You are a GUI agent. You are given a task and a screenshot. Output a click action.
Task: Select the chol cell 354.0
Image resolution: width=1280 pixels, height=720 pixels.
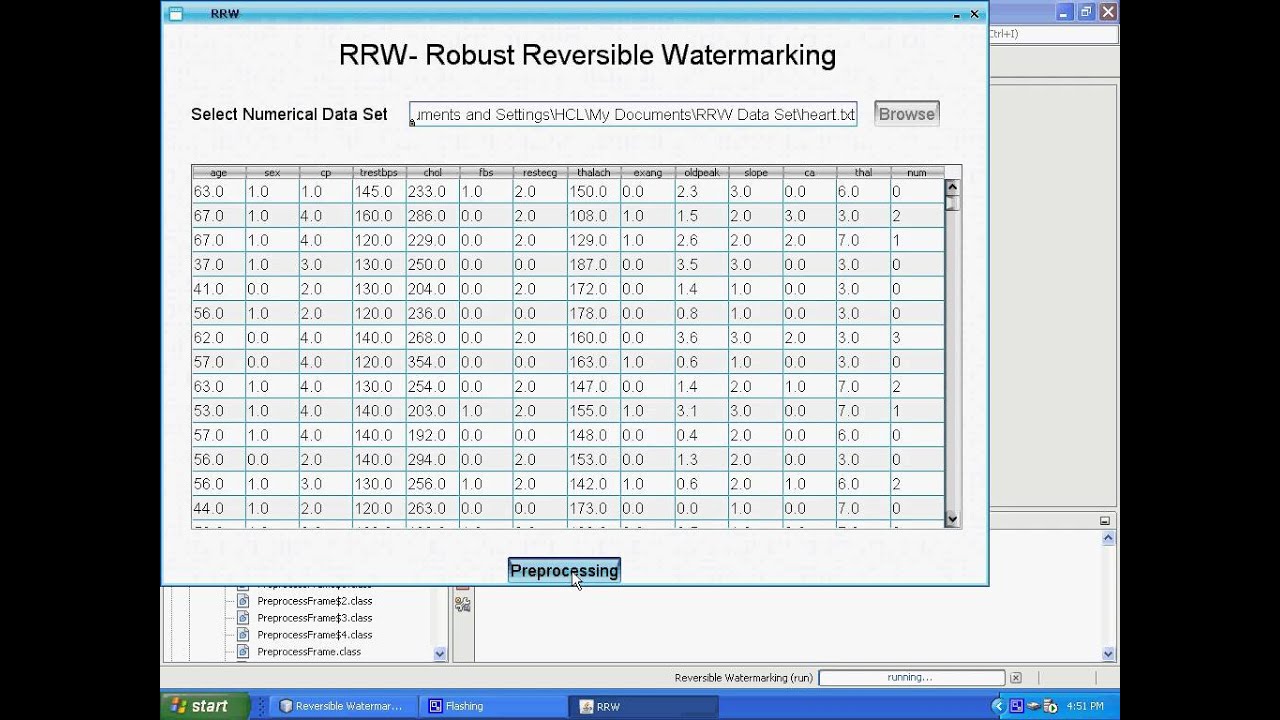pyautogui.click(x=433, y=362)
